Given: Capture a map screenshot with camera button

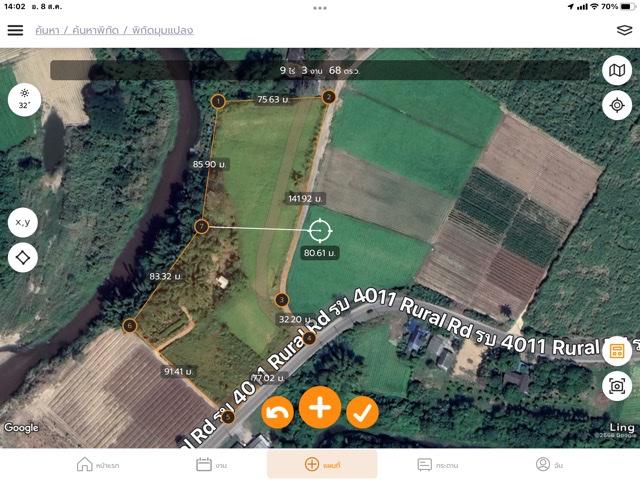Looking at the screenshot, I should 617,386.
